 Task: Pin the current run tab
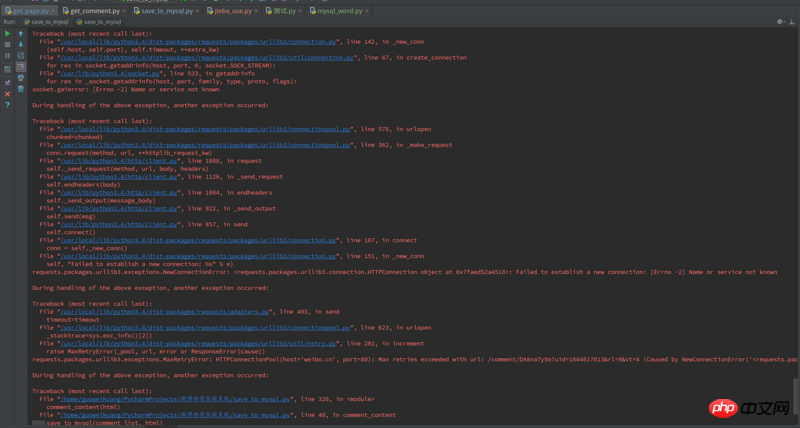pyautogui.click(x=7, y=81)
